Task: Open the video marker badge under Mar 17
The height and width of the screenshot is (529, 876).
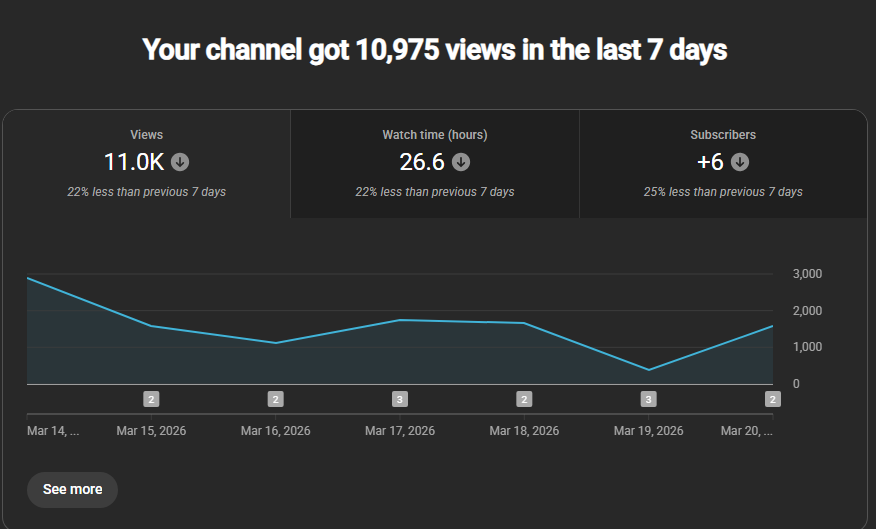Action: coord(399,399)
